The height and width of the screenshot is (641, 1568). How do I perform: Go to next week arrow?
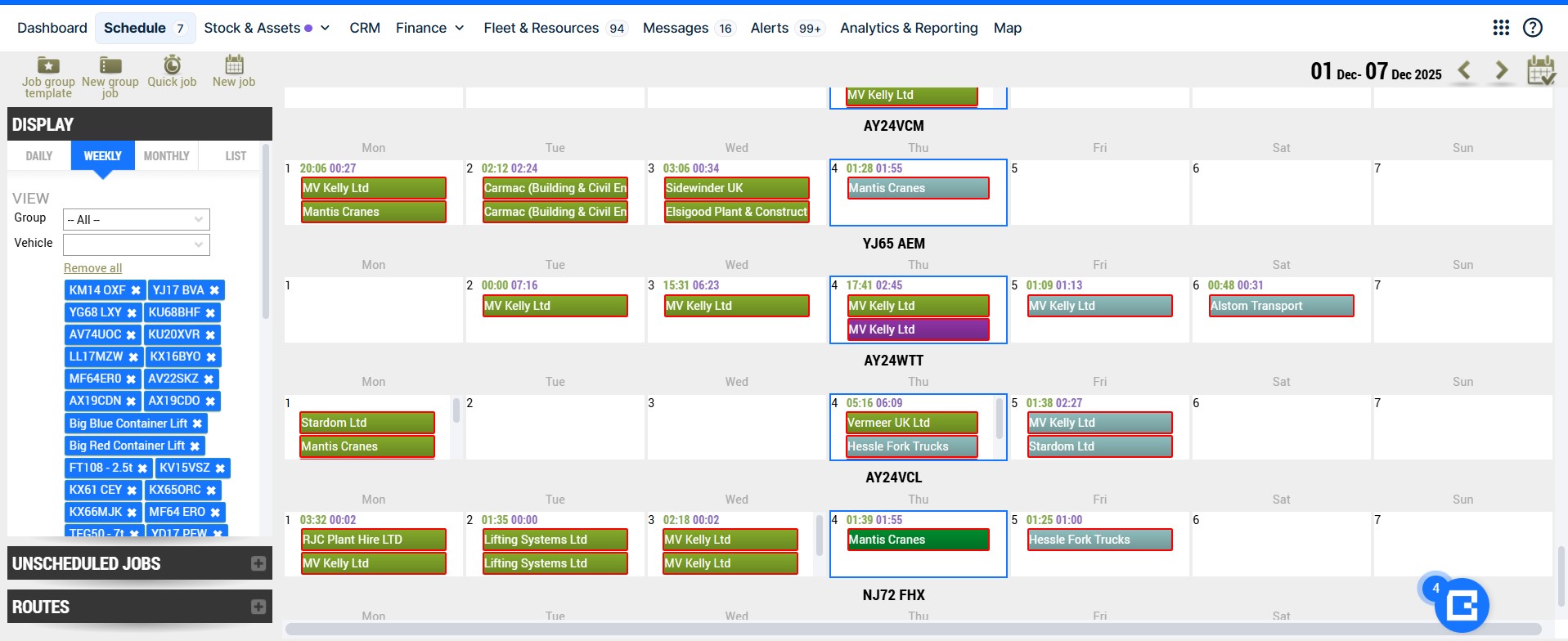(x=1502, y=71)
